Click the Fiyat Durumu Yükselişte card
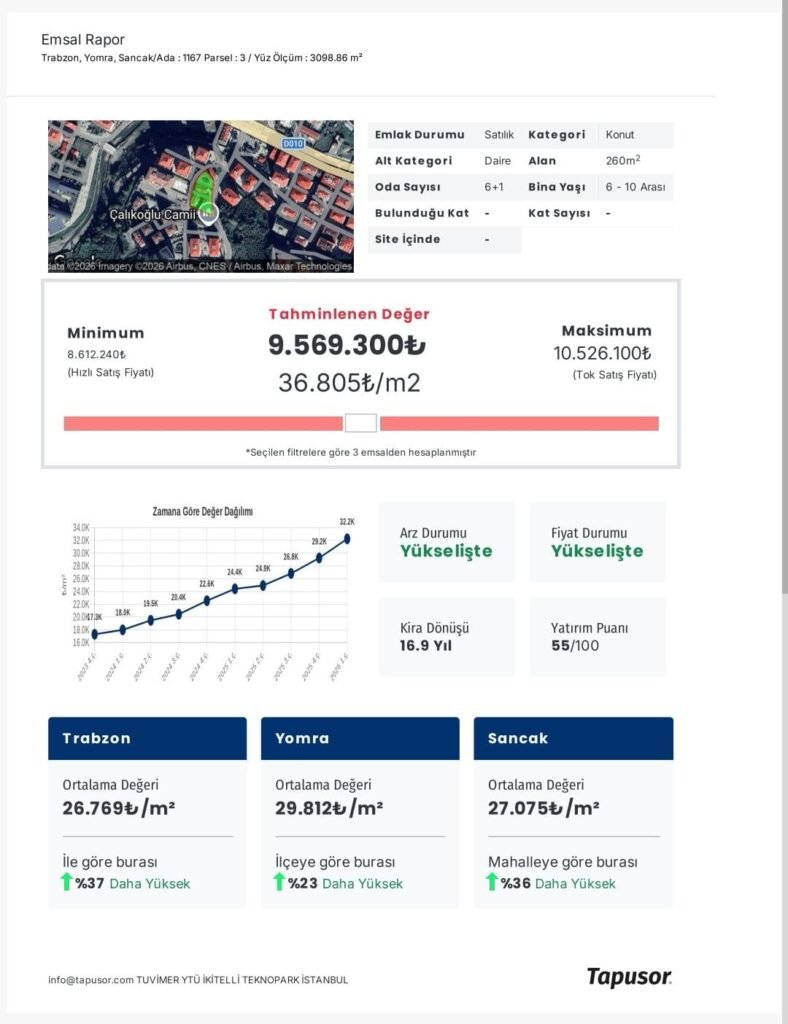The height and width of the screenshot is (1024, 788). click(598, 542)
